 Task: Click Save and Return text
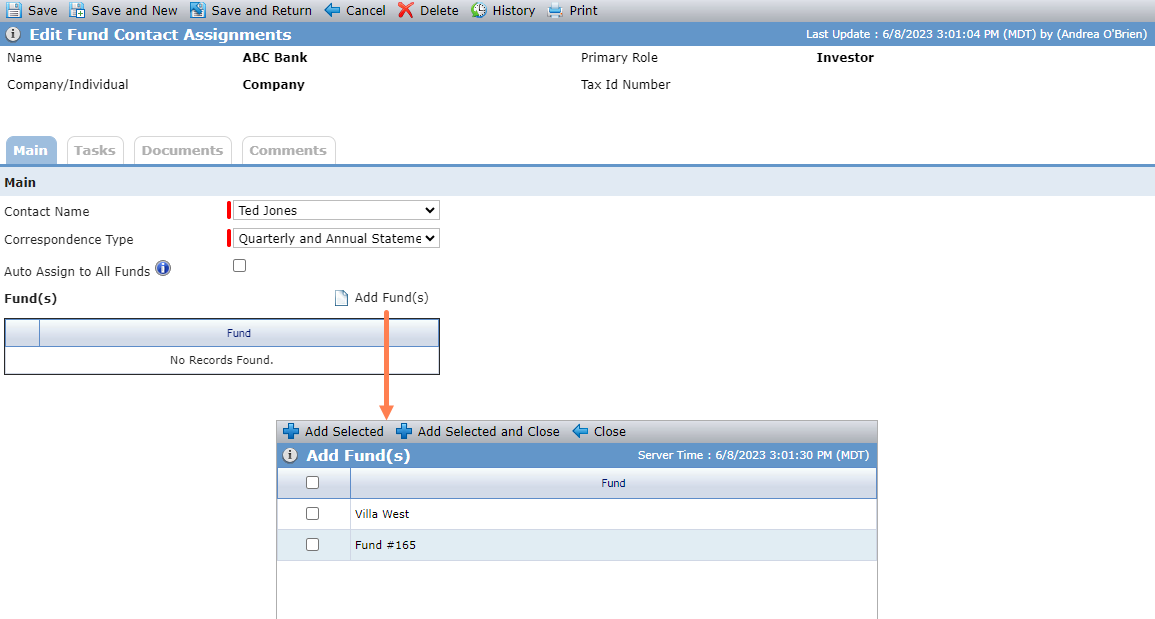click(x=261, y=10)
